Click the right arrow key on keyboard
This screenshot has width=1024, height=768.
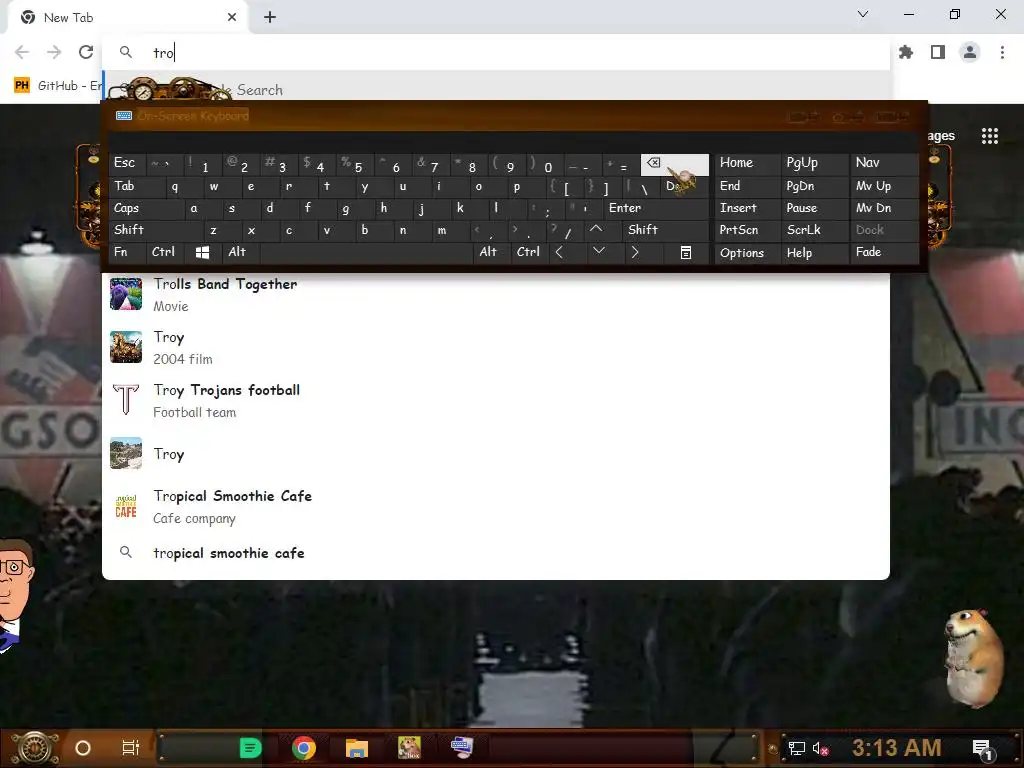pos(635,251)
